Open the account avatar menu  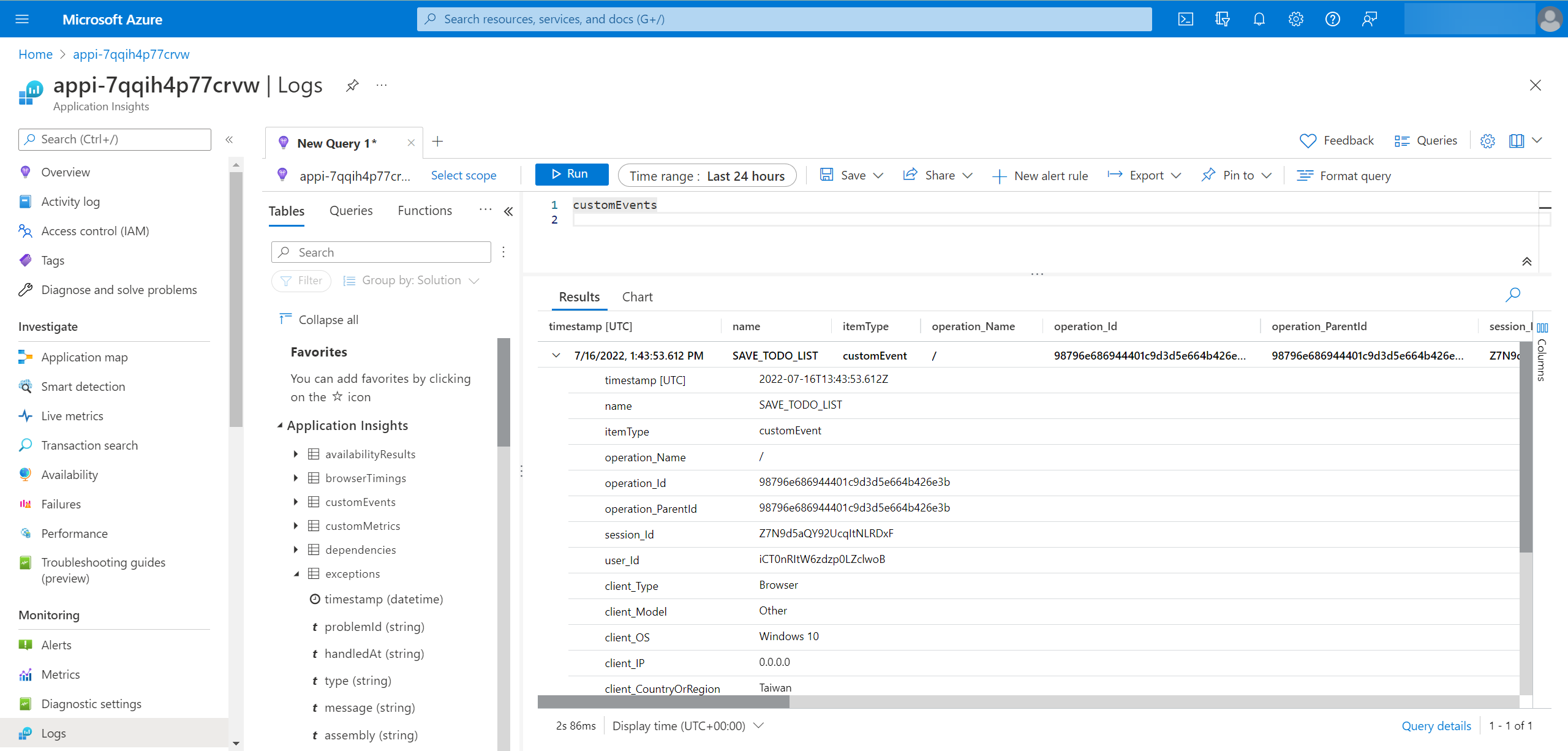(x=1550, y=19)
